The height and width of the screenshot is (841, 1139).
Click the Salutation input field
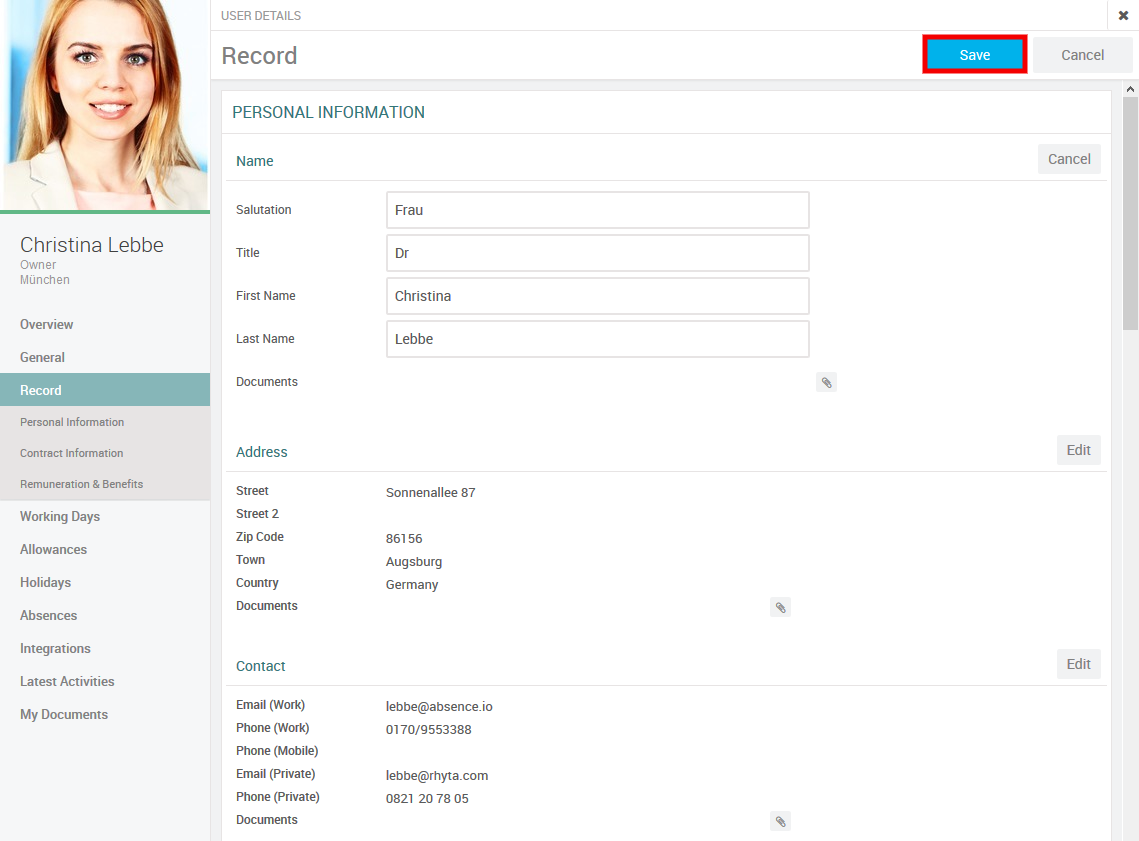point(597,210)
